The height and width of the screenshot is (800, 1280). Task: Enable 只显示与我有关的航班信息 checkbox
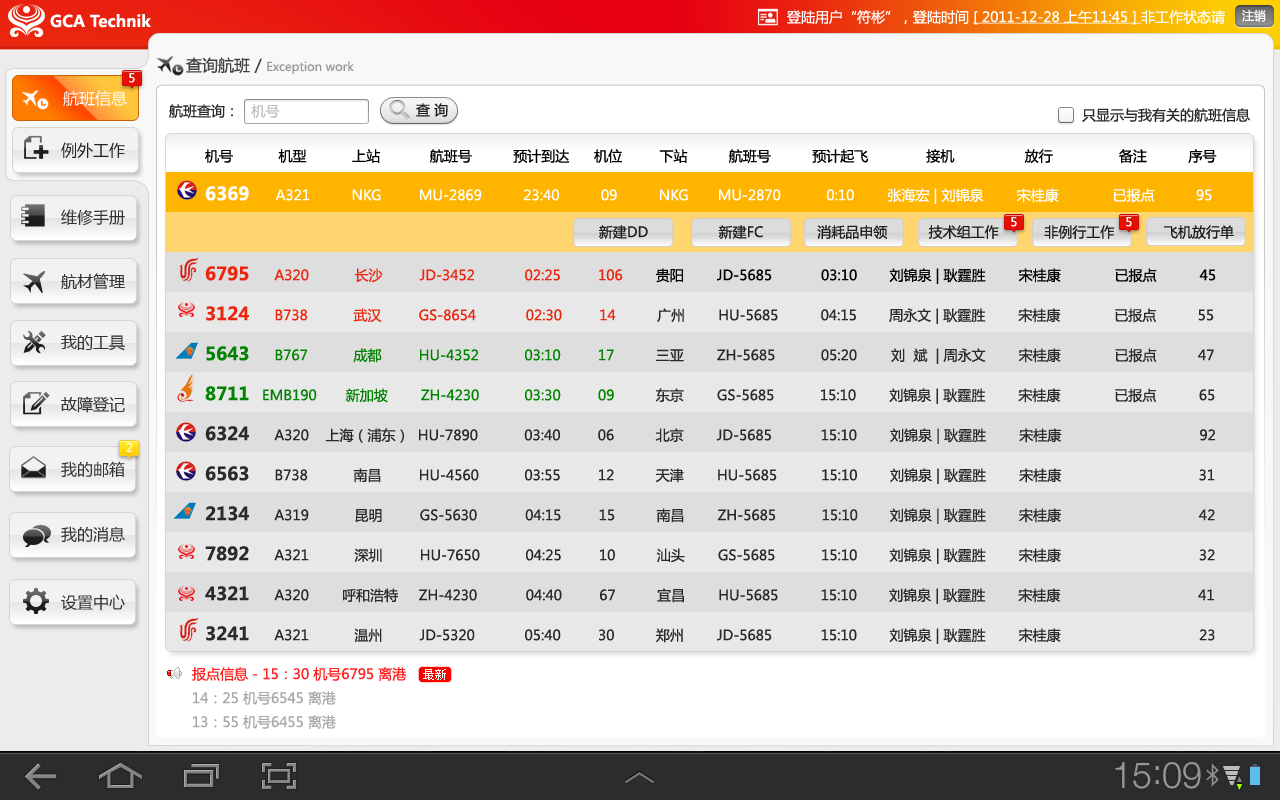point(1066,115)
